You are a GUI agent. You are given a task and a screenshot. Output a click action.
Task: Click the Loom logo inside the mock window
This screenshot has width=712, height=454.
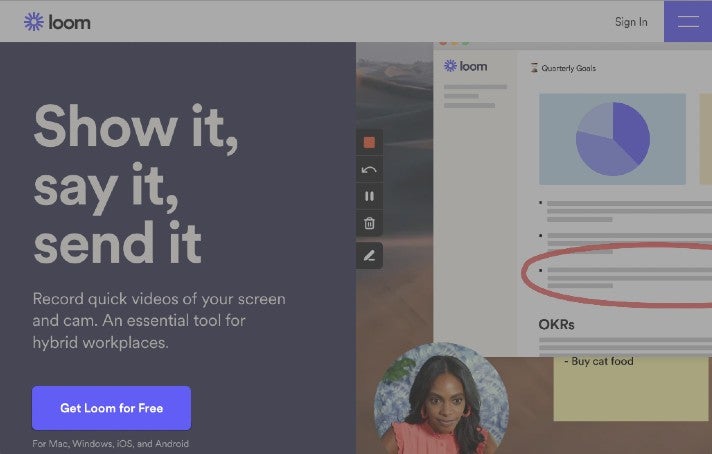[x=465, y=66]
